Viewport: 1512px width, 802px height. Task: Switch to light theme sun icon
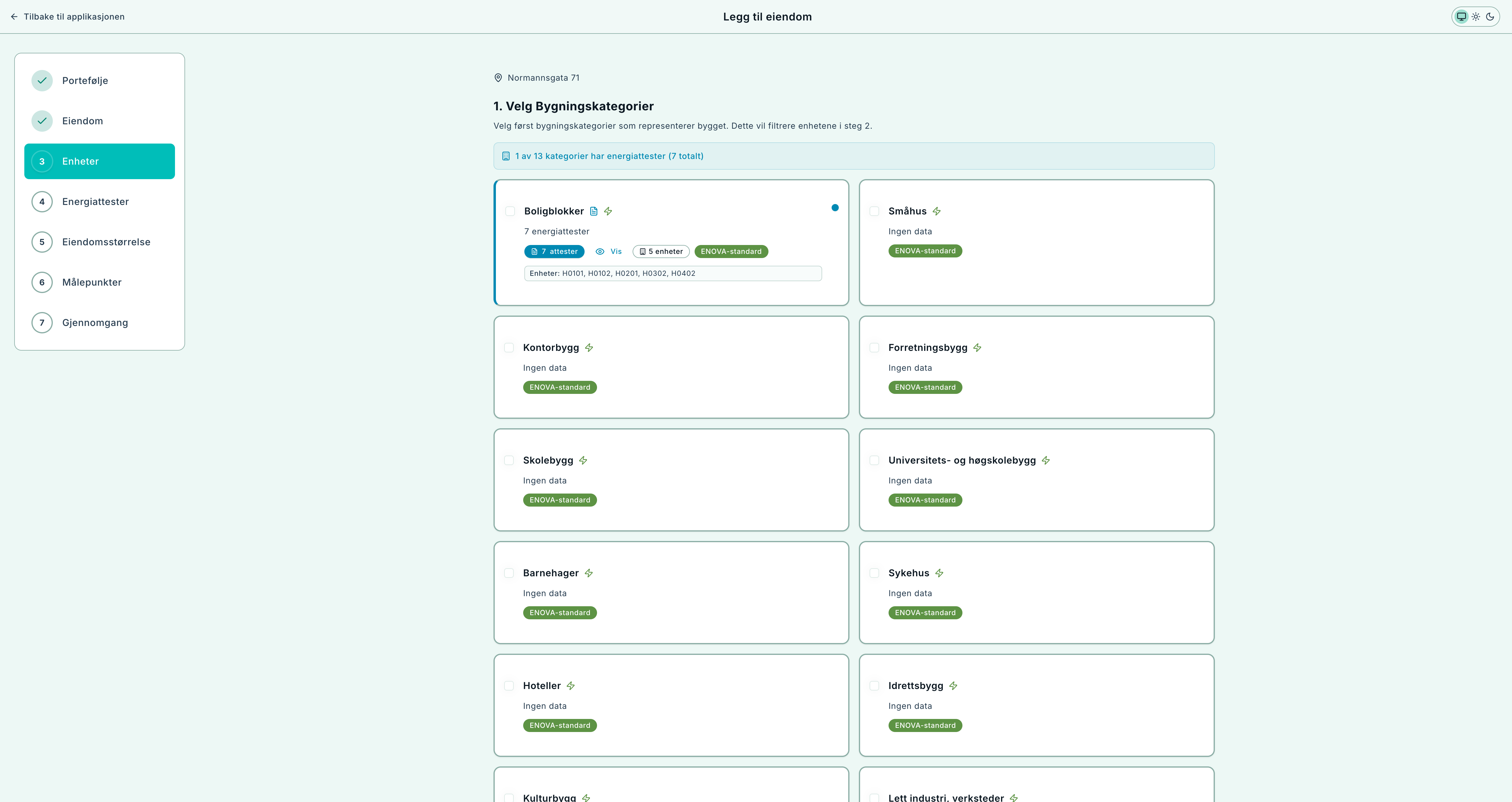coord(1476,16)
